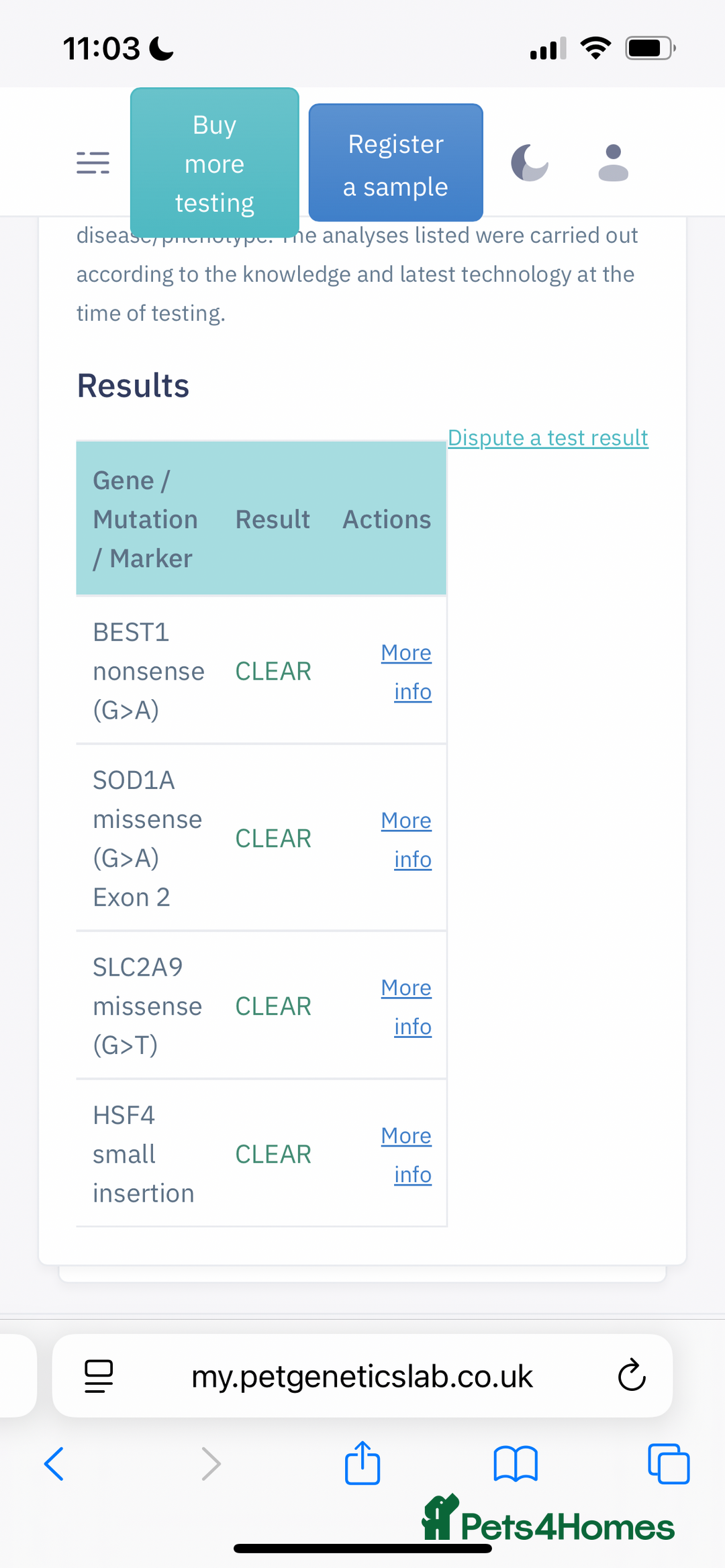725x1568 pixels.
Task: Tap the my.petgeneticslab.co.uk address bar
Action: 362,1377
